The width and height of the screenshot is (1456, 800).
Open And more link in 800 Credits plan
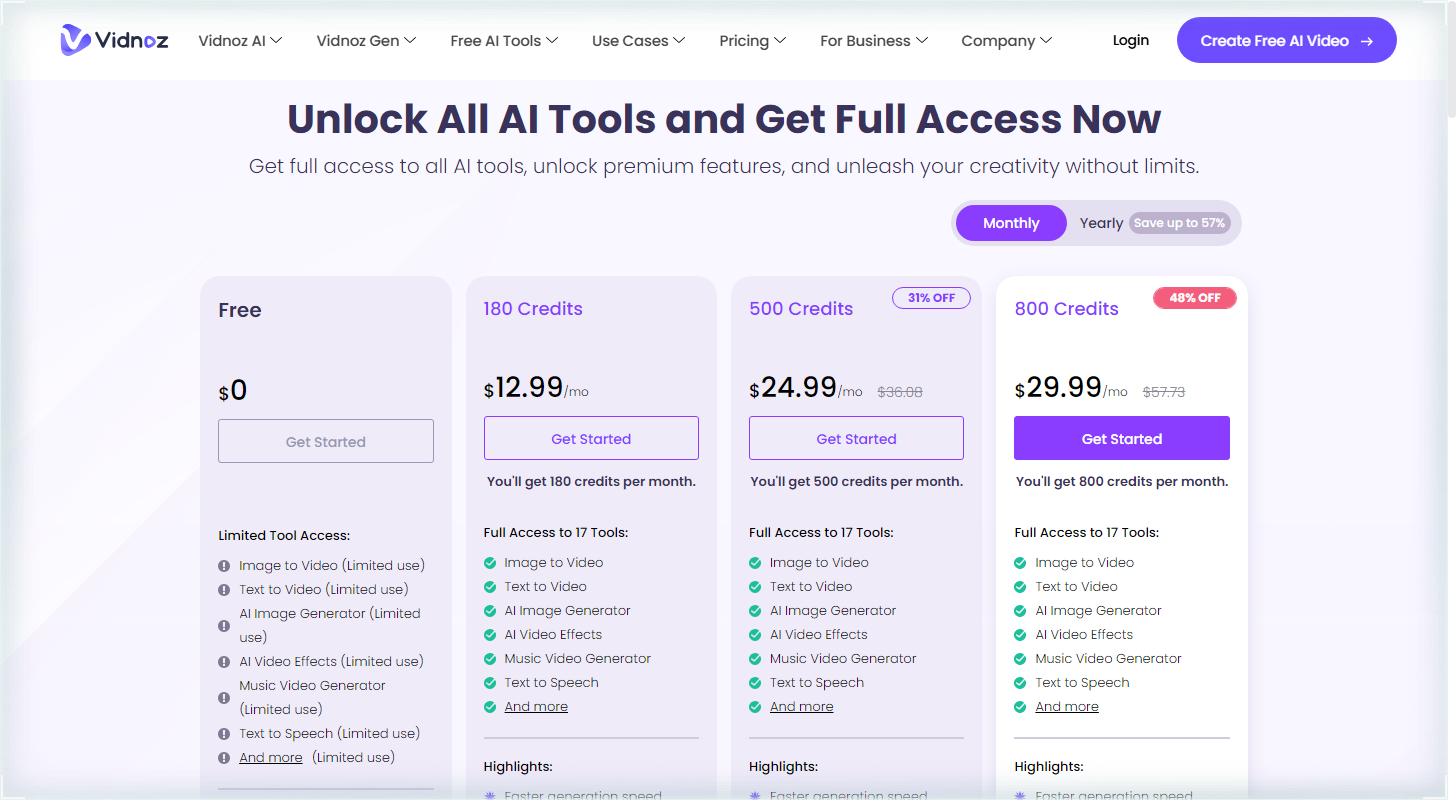(1067, 706)
